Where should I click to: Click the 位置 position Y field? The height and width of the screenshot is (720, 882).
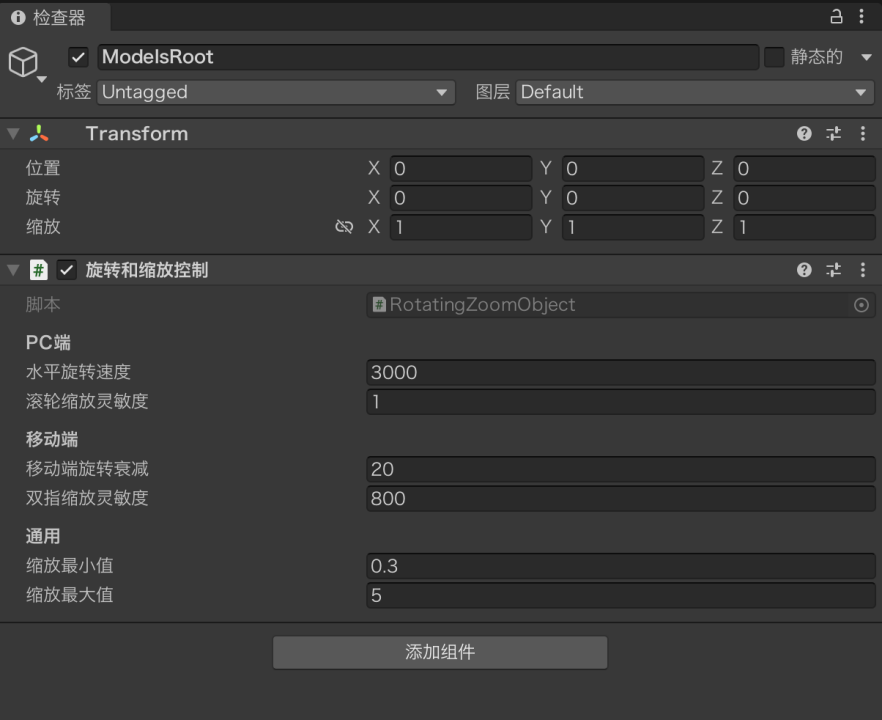pyautogui.click(x=633, y=169)
